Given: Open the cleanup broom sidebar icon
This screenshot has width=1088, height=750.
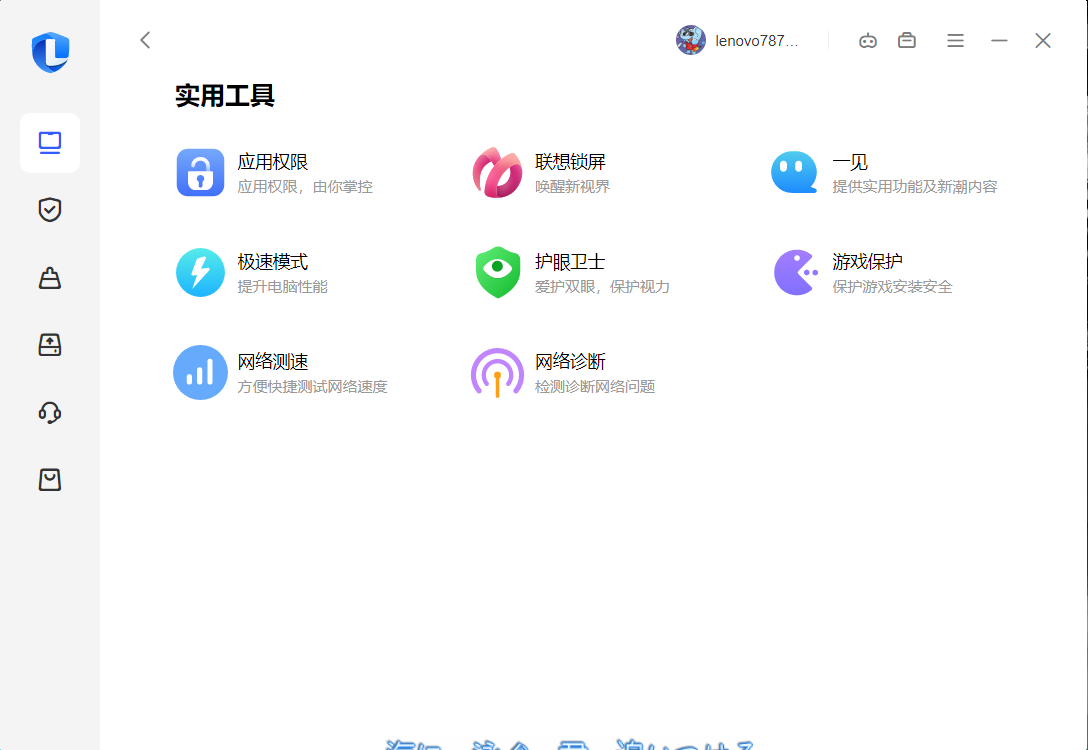Looking at the screenshot, I should click(50, 278).
